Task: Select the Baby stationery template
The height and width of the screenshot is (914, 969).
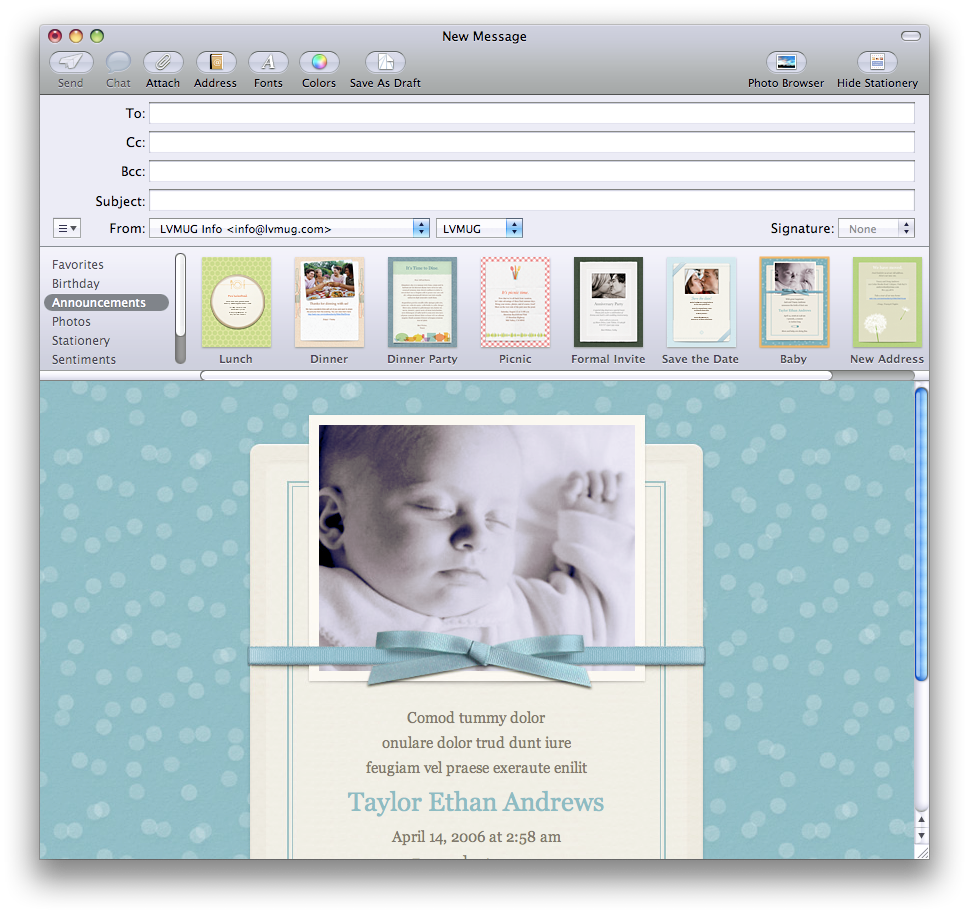Action: [793, 302]
